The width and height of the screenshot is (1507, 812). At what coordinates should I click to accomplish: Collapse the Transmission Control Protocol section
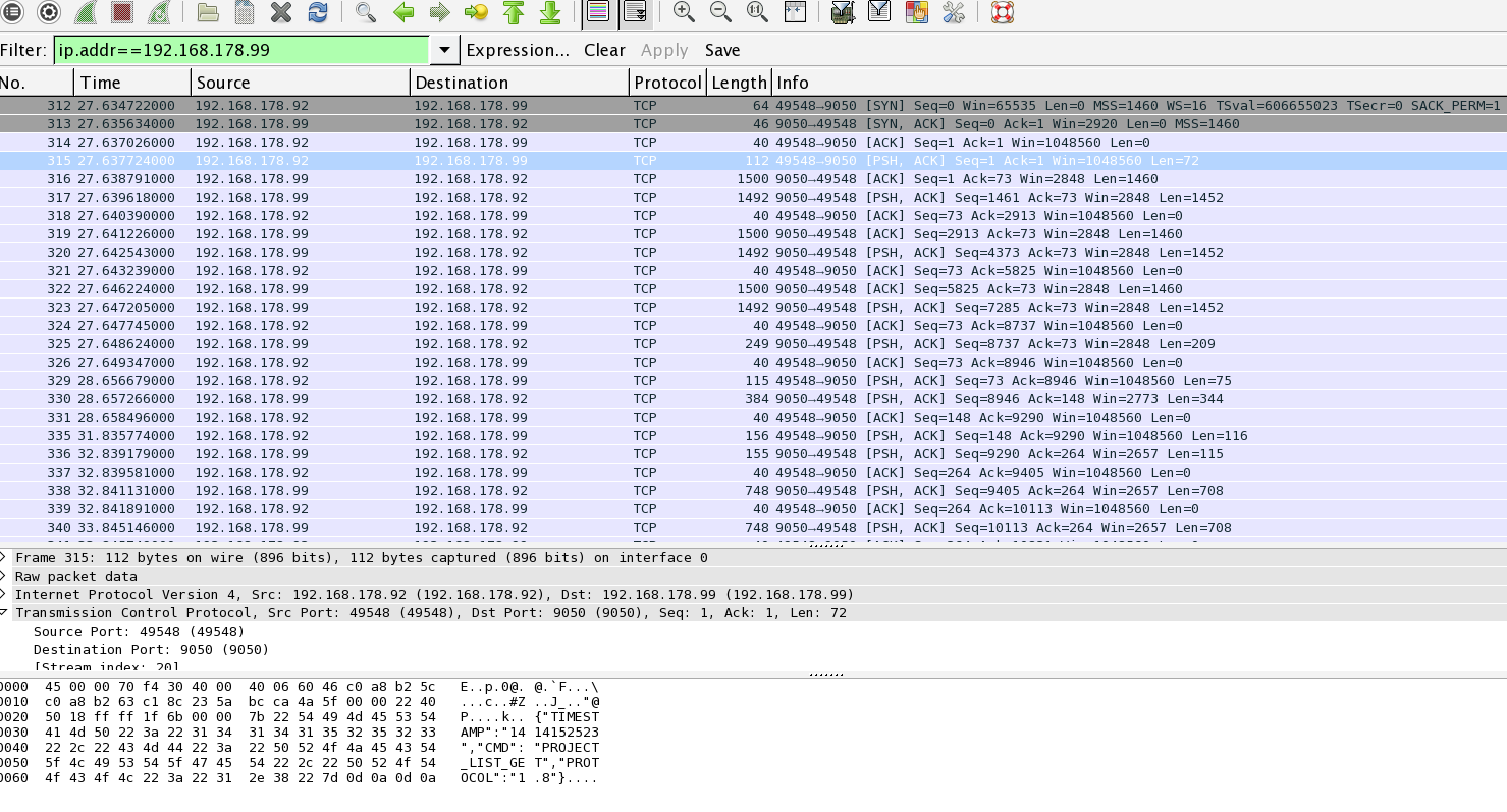tap(4, 612)
